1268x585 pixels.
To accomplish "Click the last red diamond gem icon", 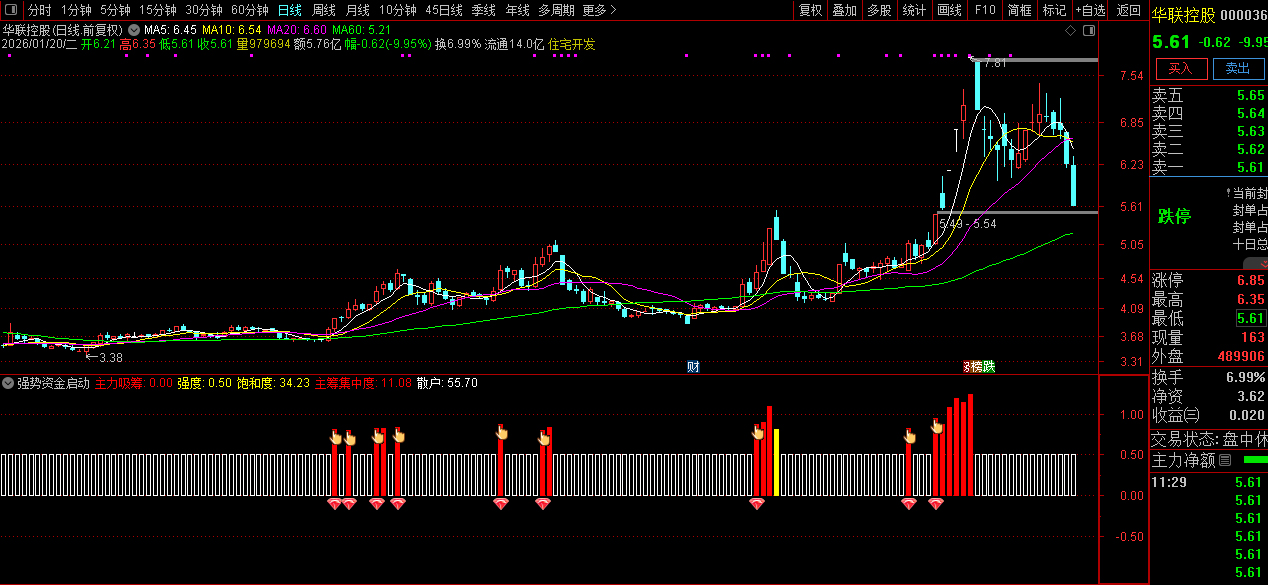I will 936,505.
